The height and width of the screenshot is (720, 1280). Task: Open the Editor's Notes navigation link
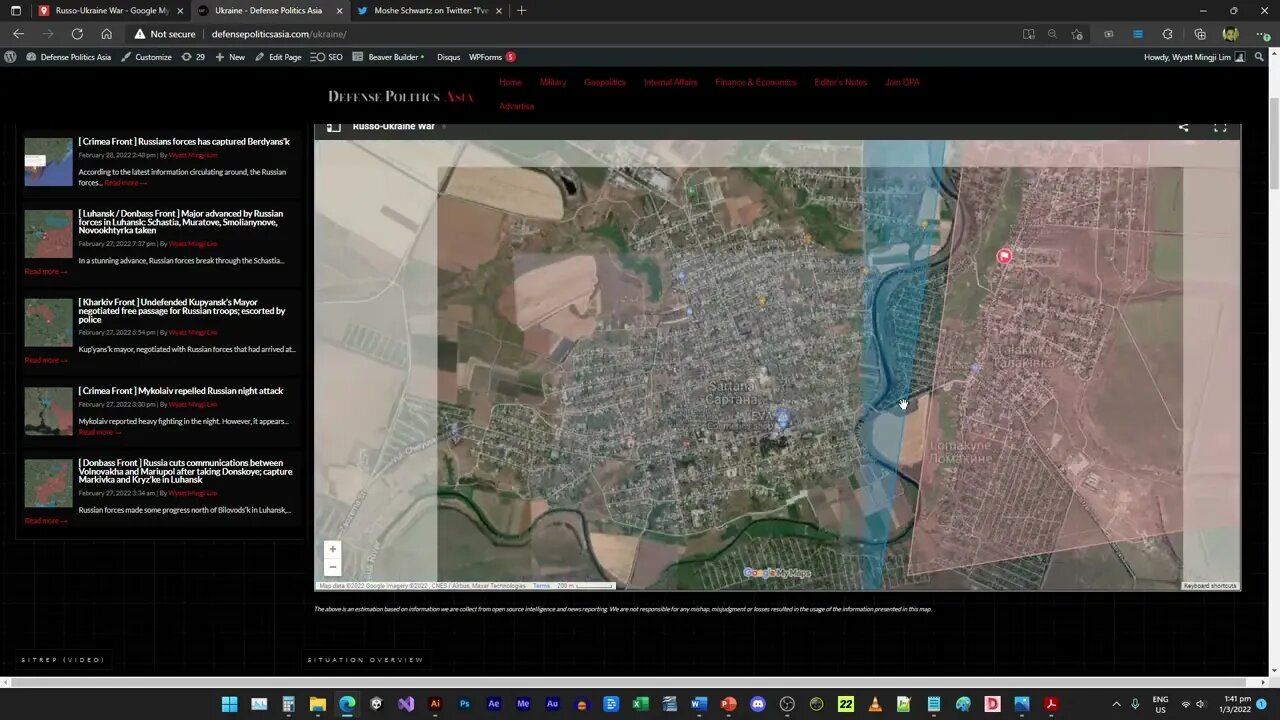pos(841,82)
